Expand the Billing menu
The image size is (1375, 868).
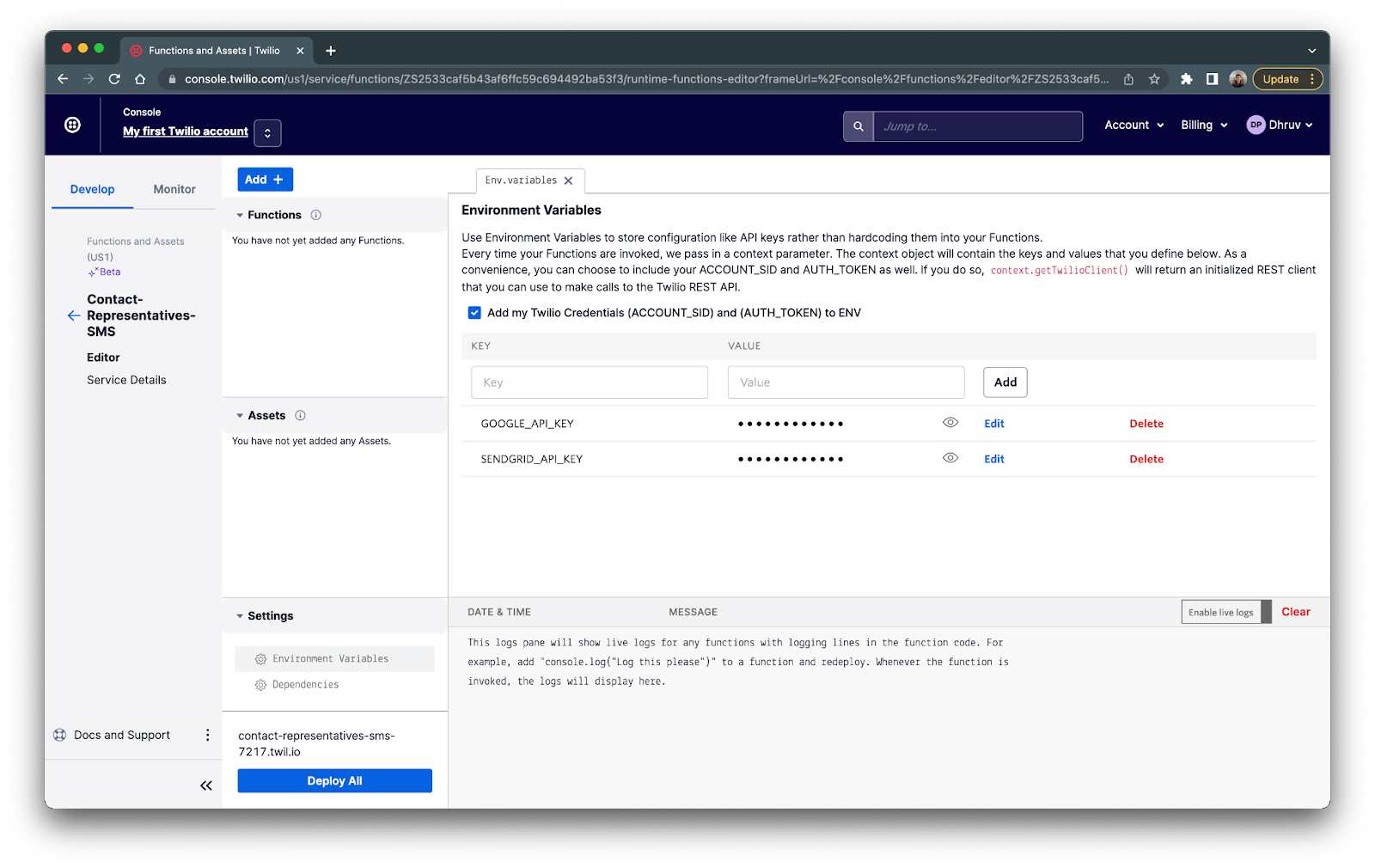(x=1204, y=125)
